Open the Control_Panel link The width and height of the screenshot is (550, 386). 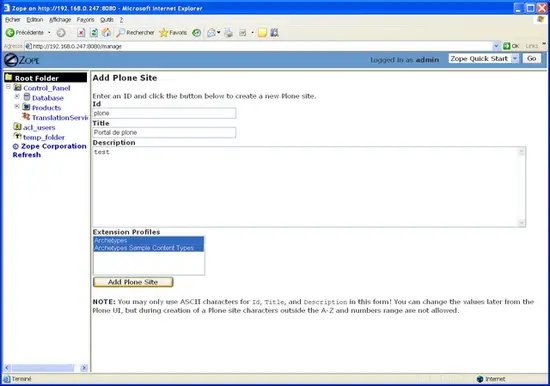click(47, 88)
